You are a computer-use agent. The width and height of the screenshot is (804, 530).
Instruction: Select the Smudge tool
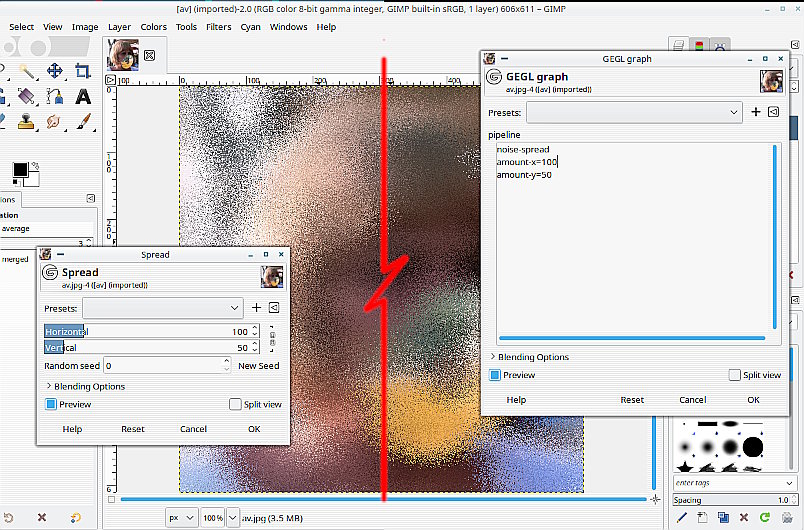(54, 121)
